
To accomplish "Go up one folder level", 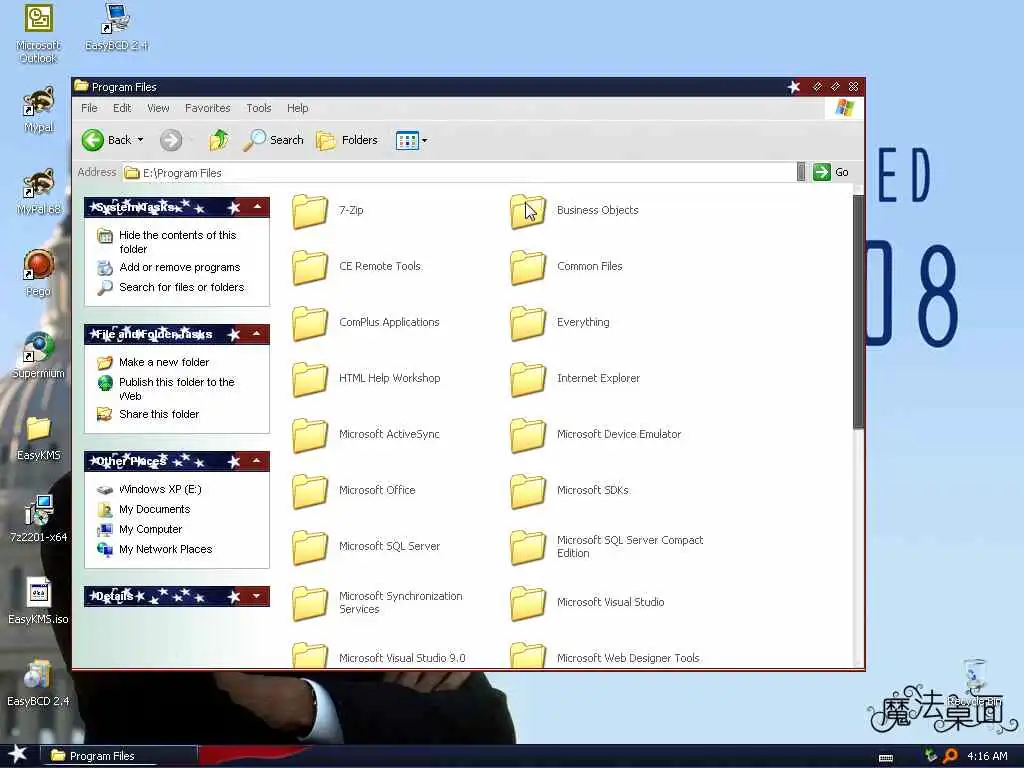I will [x=219, y=140].
